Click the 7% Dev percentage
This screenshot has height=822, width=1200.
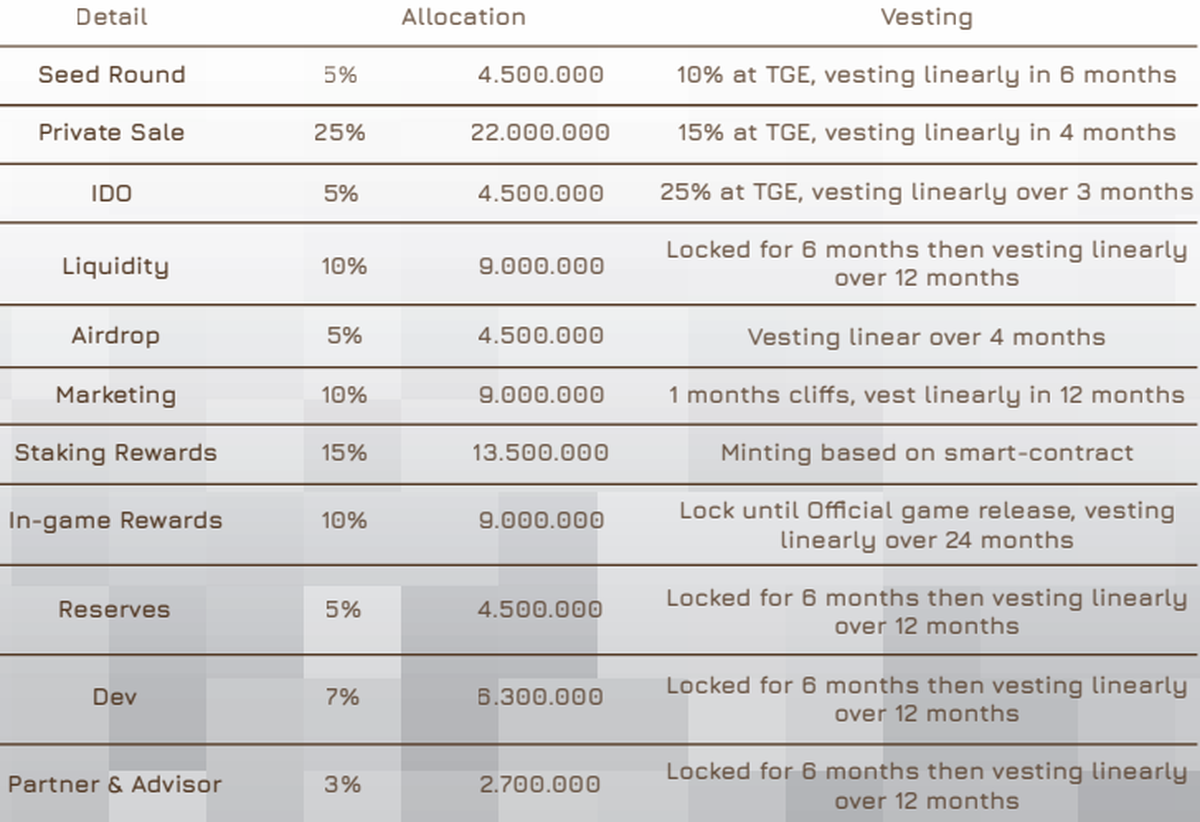click(342, 697)
